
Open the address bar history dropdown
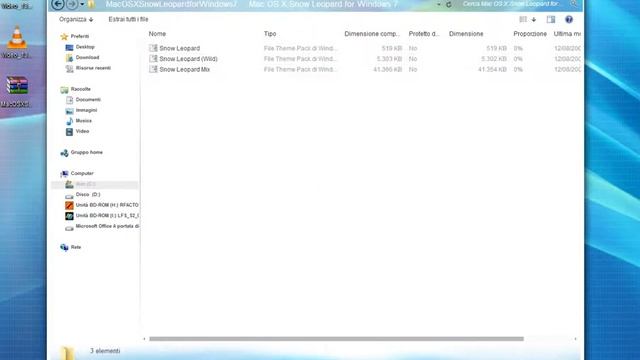439,4
